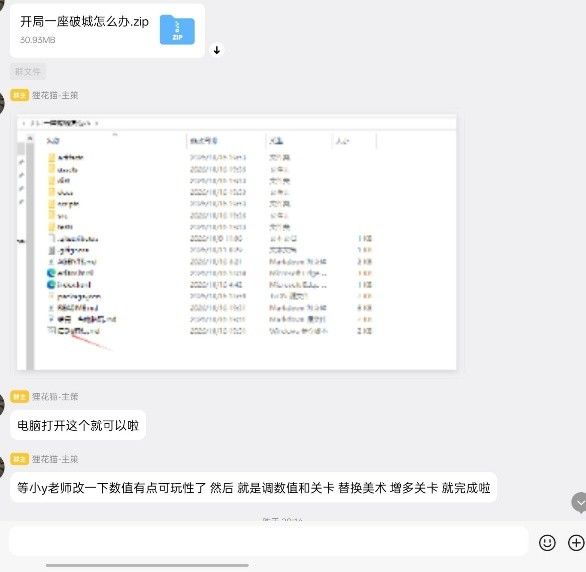Click the sender name above 电脑打开这个就可以啦

coord(55,396)
